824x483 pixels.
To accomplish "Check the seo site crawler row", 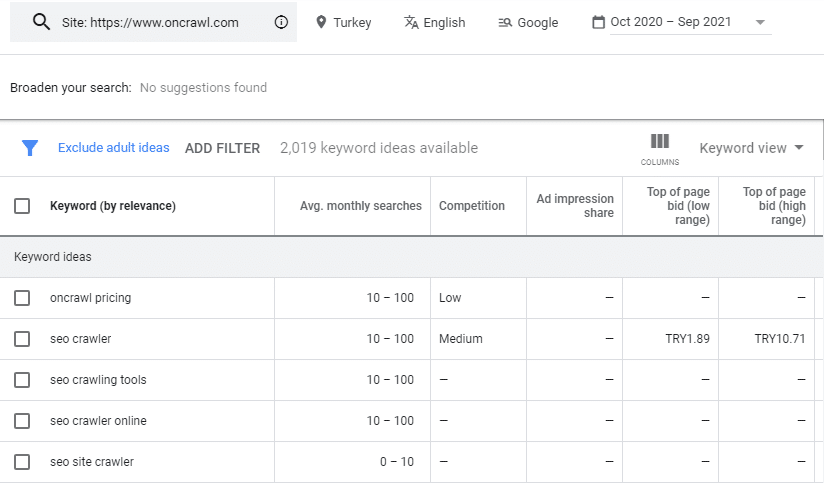I will (22, 462).
